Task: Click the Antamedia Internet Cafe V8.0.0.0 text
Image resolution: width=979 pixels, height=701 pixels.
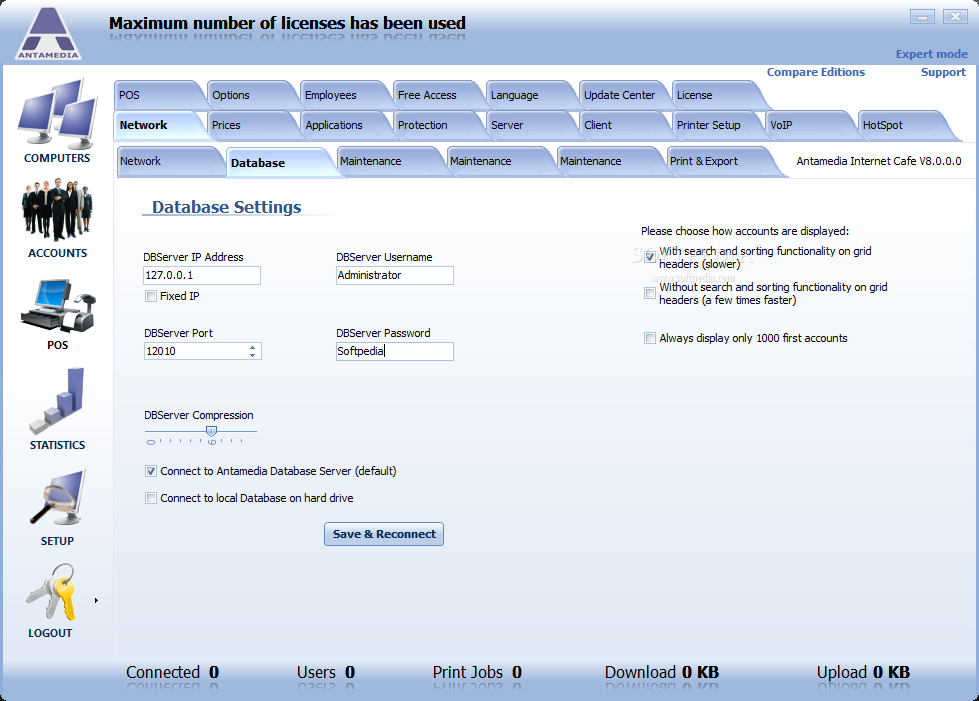Action: click(x=878, y=161)
